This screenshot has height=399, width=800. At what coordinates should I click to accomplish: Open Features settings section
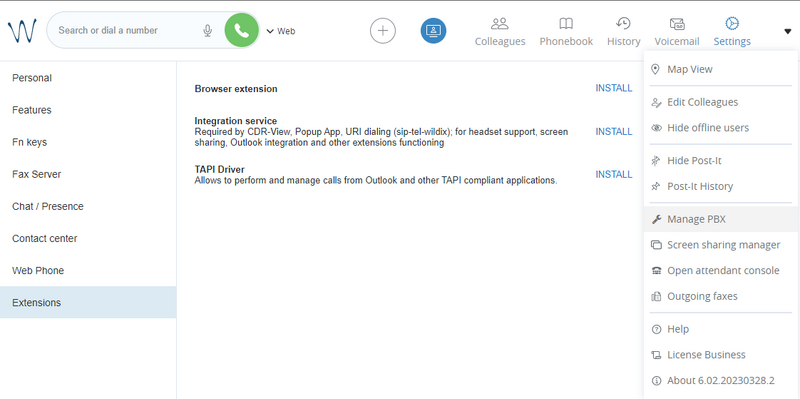[x=88, y=110]
